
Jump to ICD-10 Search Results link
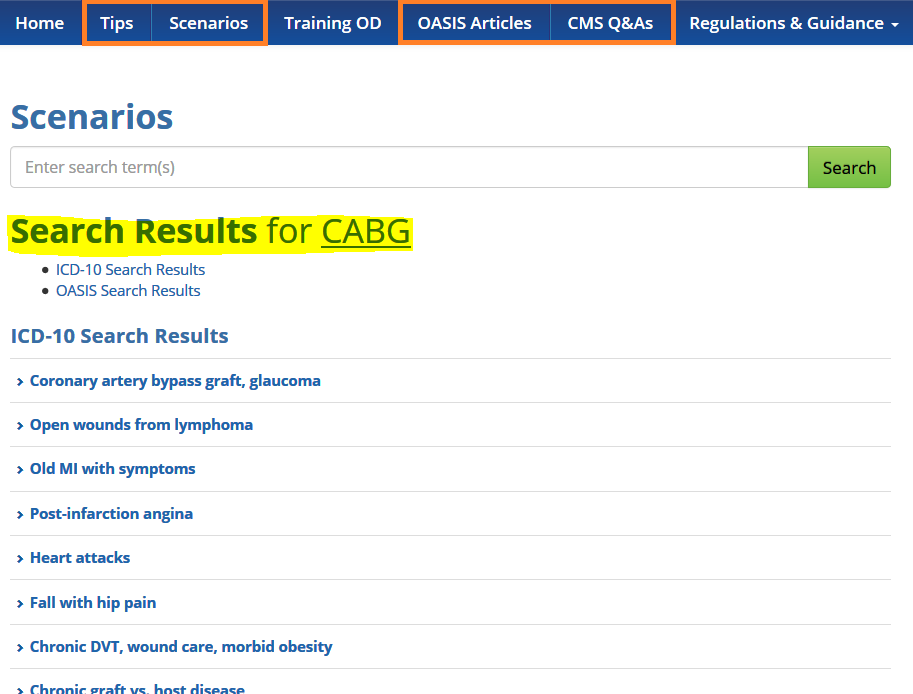pyautogui.click(x=130, y=269)
